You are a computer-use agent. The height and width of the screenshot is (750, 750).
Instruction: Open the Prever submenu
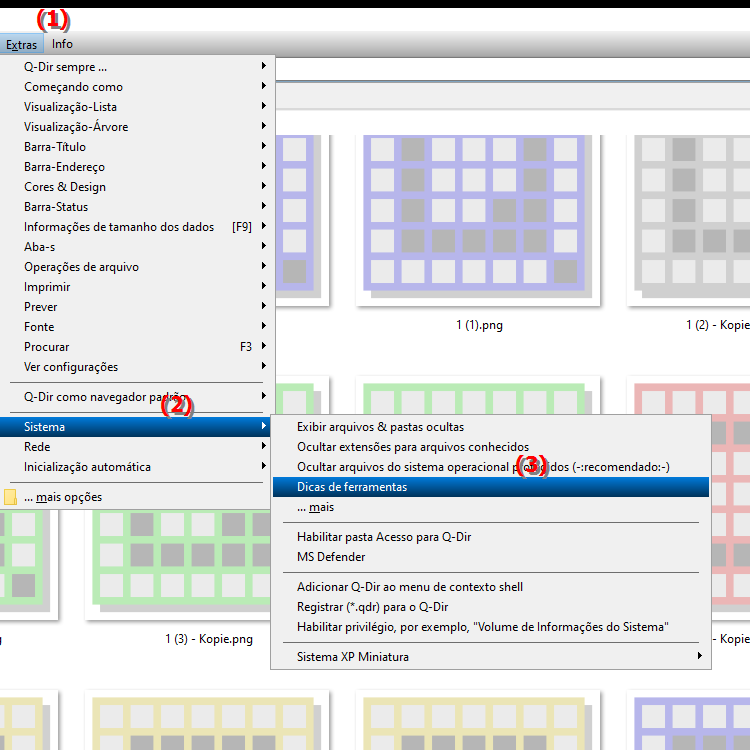[137, 307]
